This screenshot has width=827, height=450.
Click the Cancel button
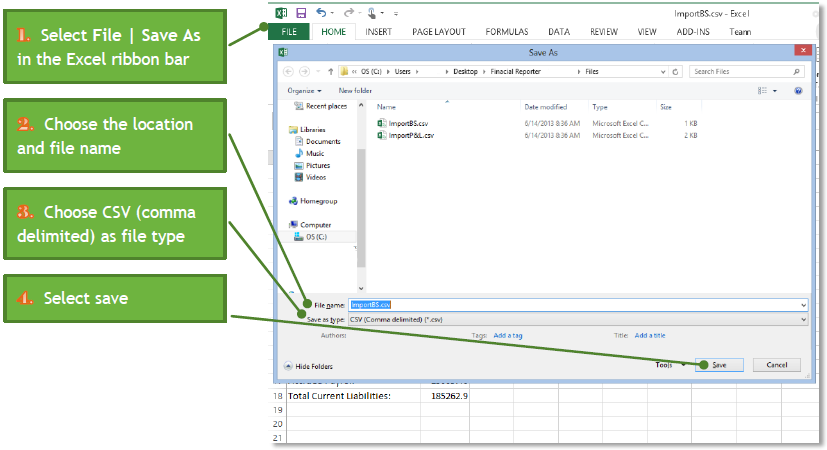776,365
